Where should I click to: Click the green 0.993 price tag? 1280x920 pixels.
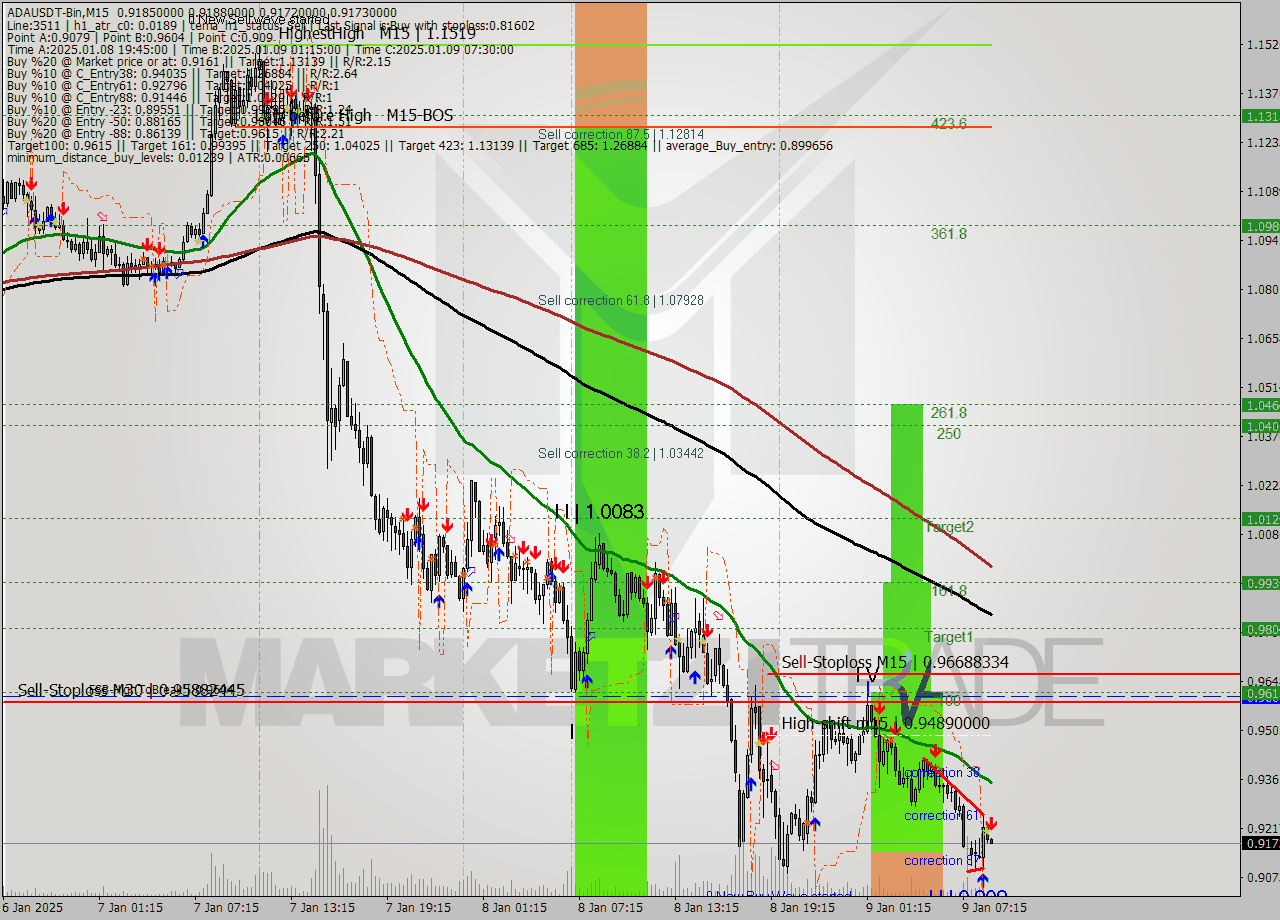tap(1260, 582)
